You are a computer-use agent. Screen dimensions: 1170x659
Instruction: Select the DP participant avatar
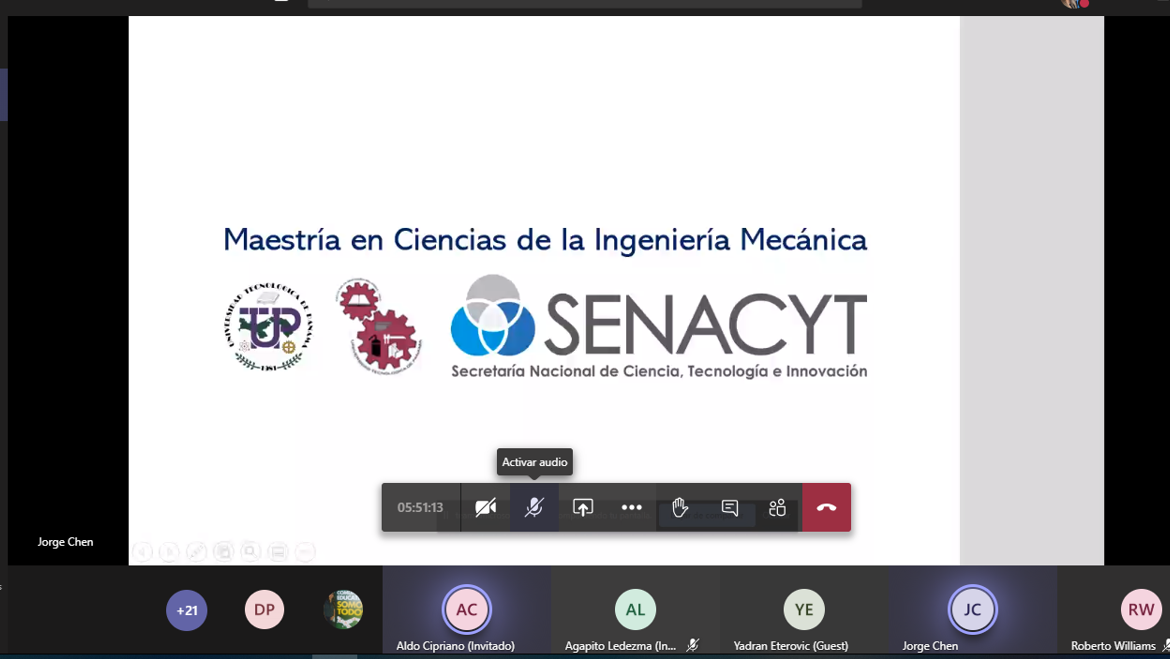pos(264,609)
